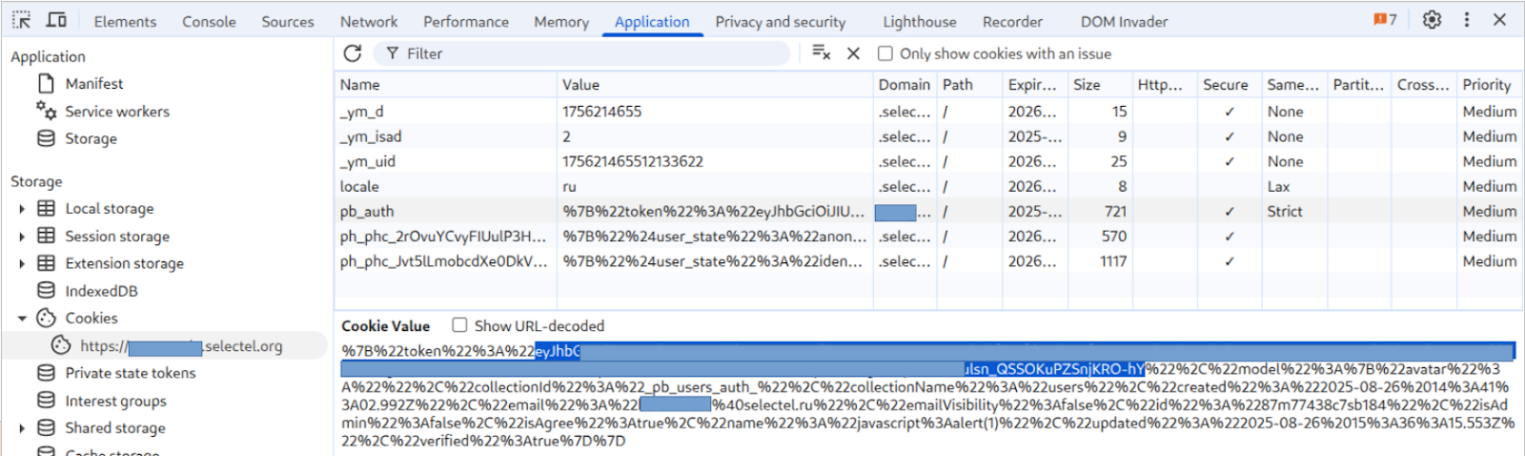Image resolution: width=1525 pixels, height=456 pixels.
Task: Sort cookies by Value column
Action: (715, 85)
